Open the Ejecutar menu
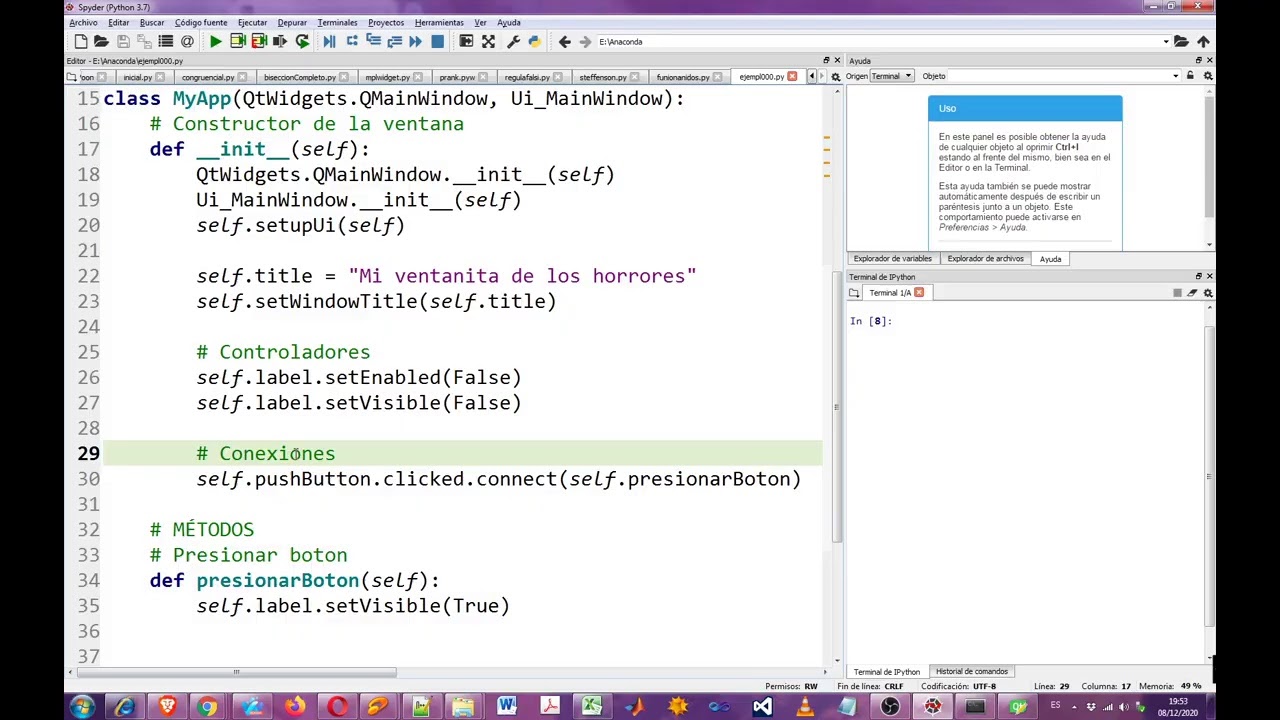The width and height of the screenshot is (1280, 720). click(252, 22)
